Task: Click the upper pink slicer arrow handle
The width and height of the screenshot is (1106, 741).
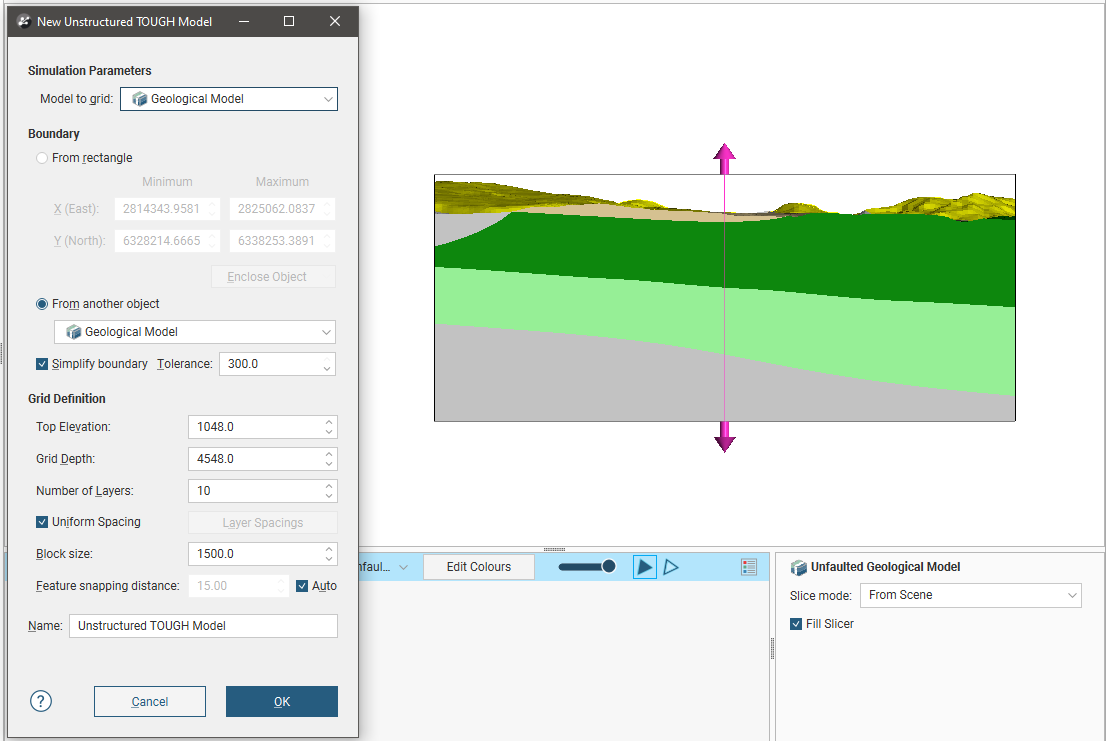Action: (724, 157)
